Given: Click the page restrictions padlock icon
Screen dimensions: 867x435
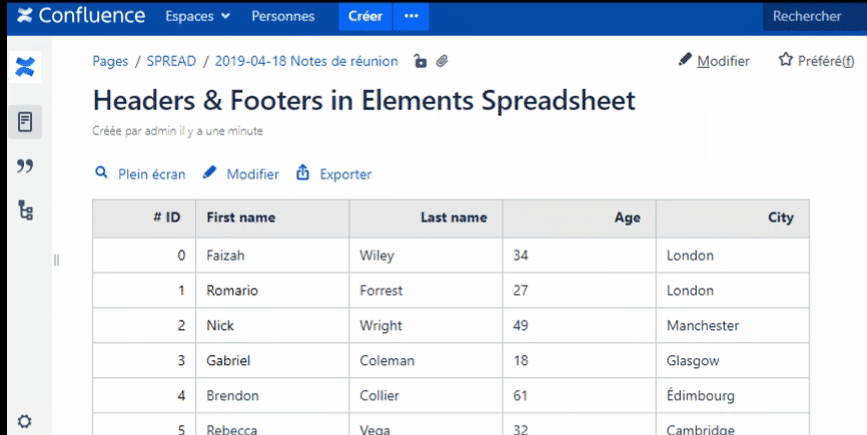Looking at the screenshot, I should 420,62.
